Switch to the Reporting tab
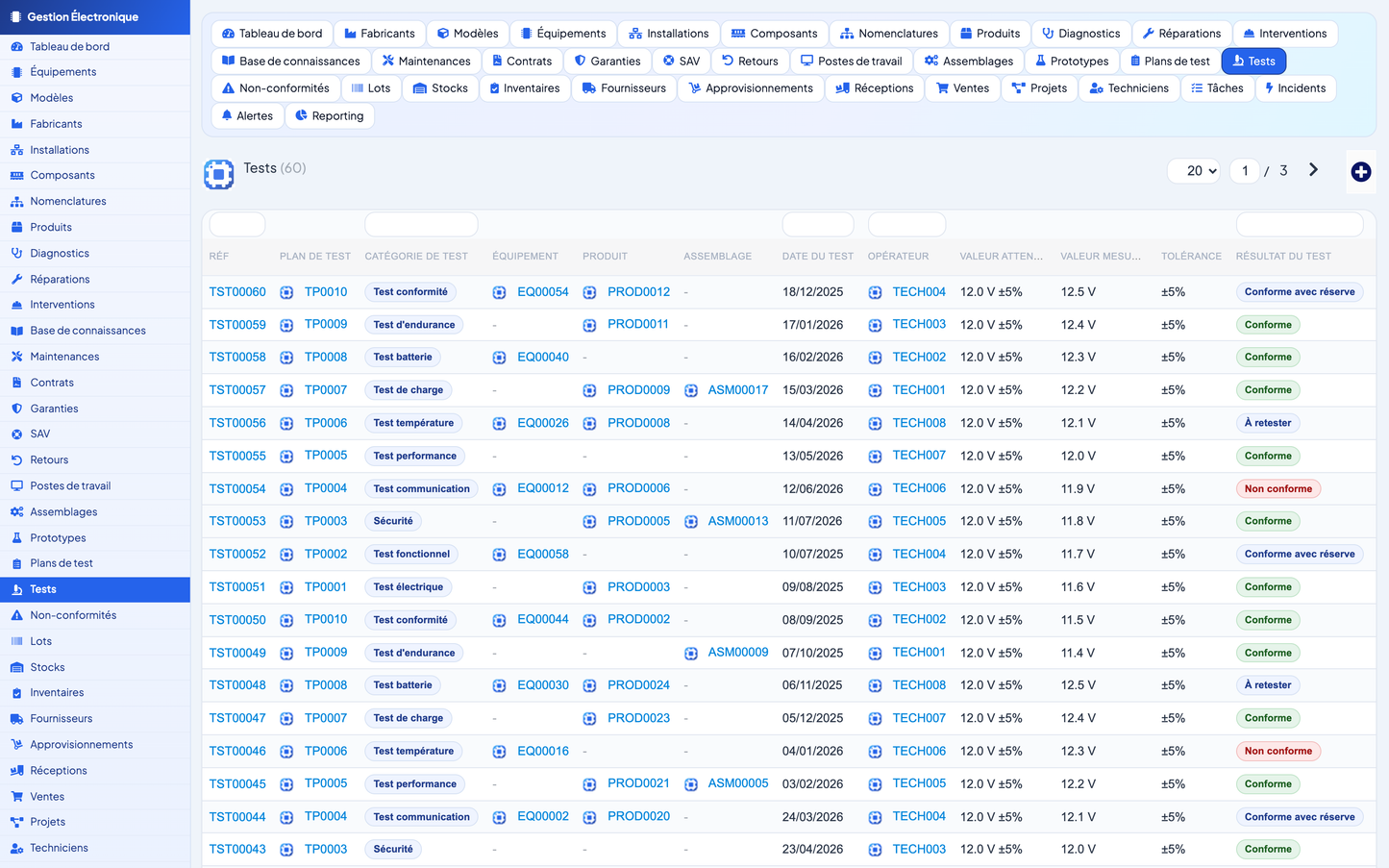The width and height of the screenshot is (1389, 868). pyautogui.click(x=329, y=115)
